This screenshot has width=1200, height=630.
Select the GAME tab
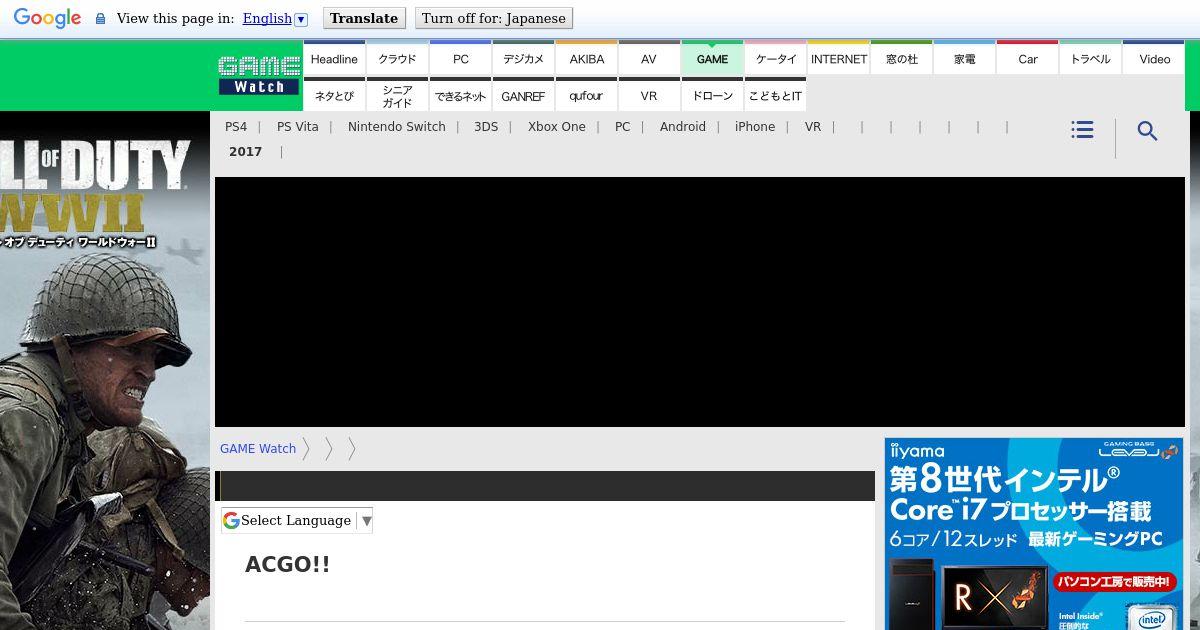coord(712,58)
